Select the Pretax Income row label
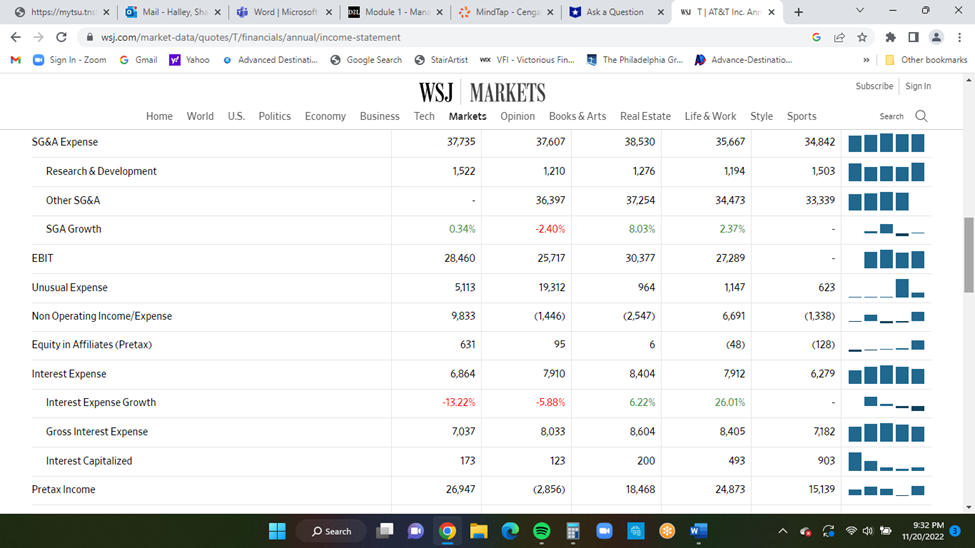The height and width of the screenshot is (548, 975). 63,490
